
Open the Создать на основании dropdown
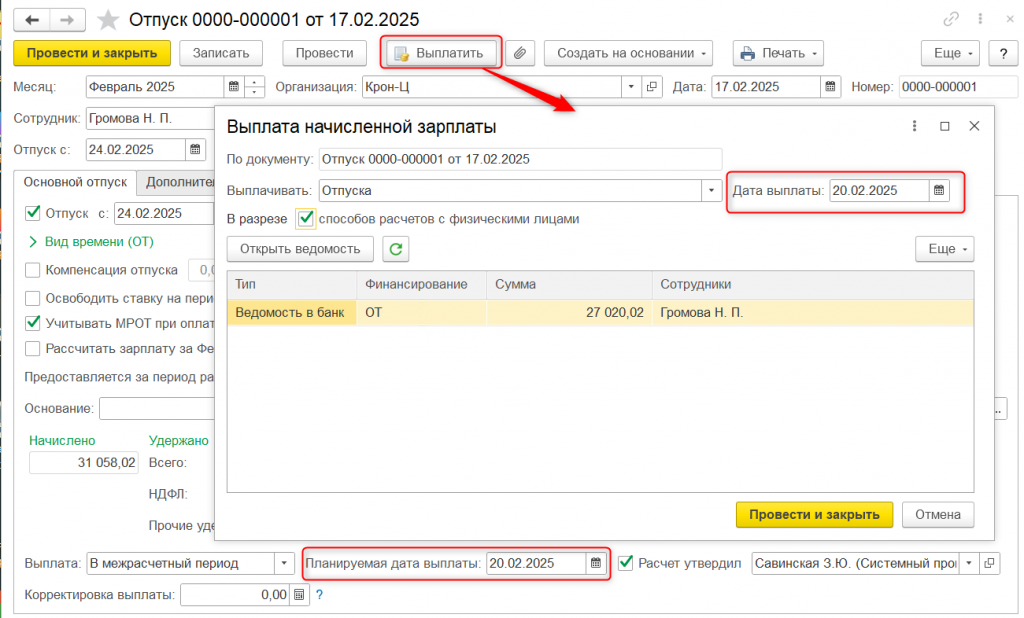click(628, 53)
